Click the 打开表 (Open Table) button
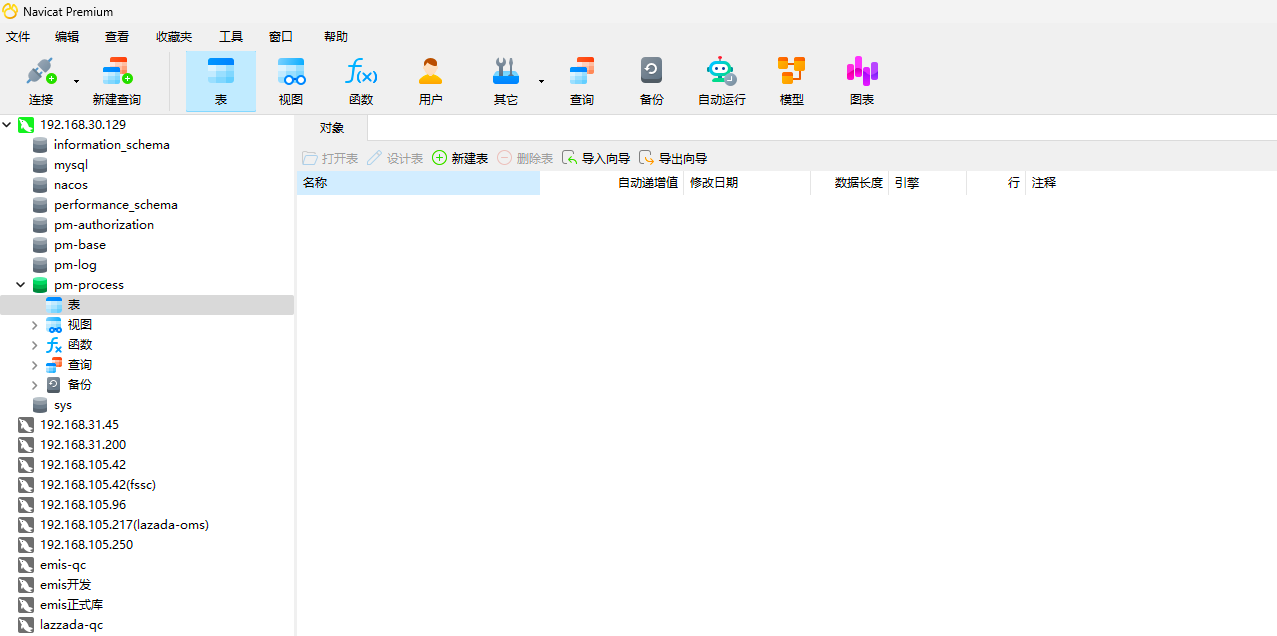Screen dimensions: 1277x636 330,158
